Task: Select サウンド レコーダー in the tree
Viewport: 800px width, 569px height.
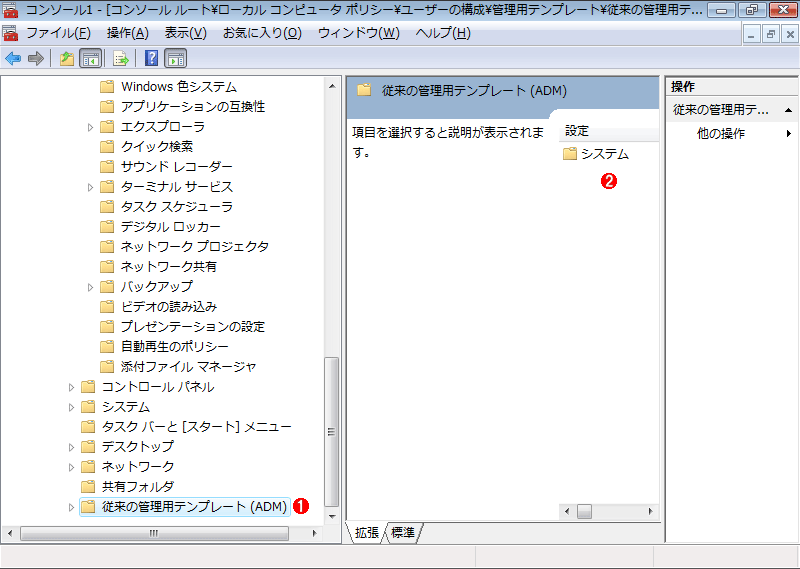Action: [177, 167]
